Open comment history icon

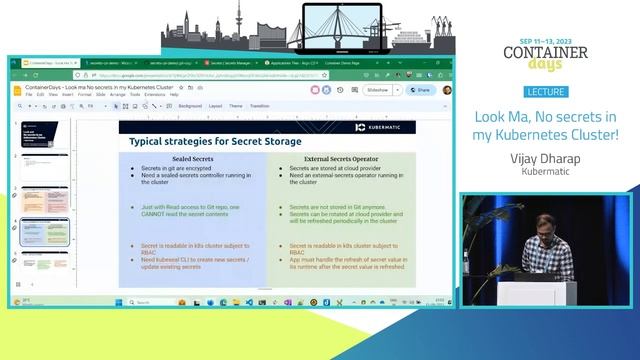(354, 90)
